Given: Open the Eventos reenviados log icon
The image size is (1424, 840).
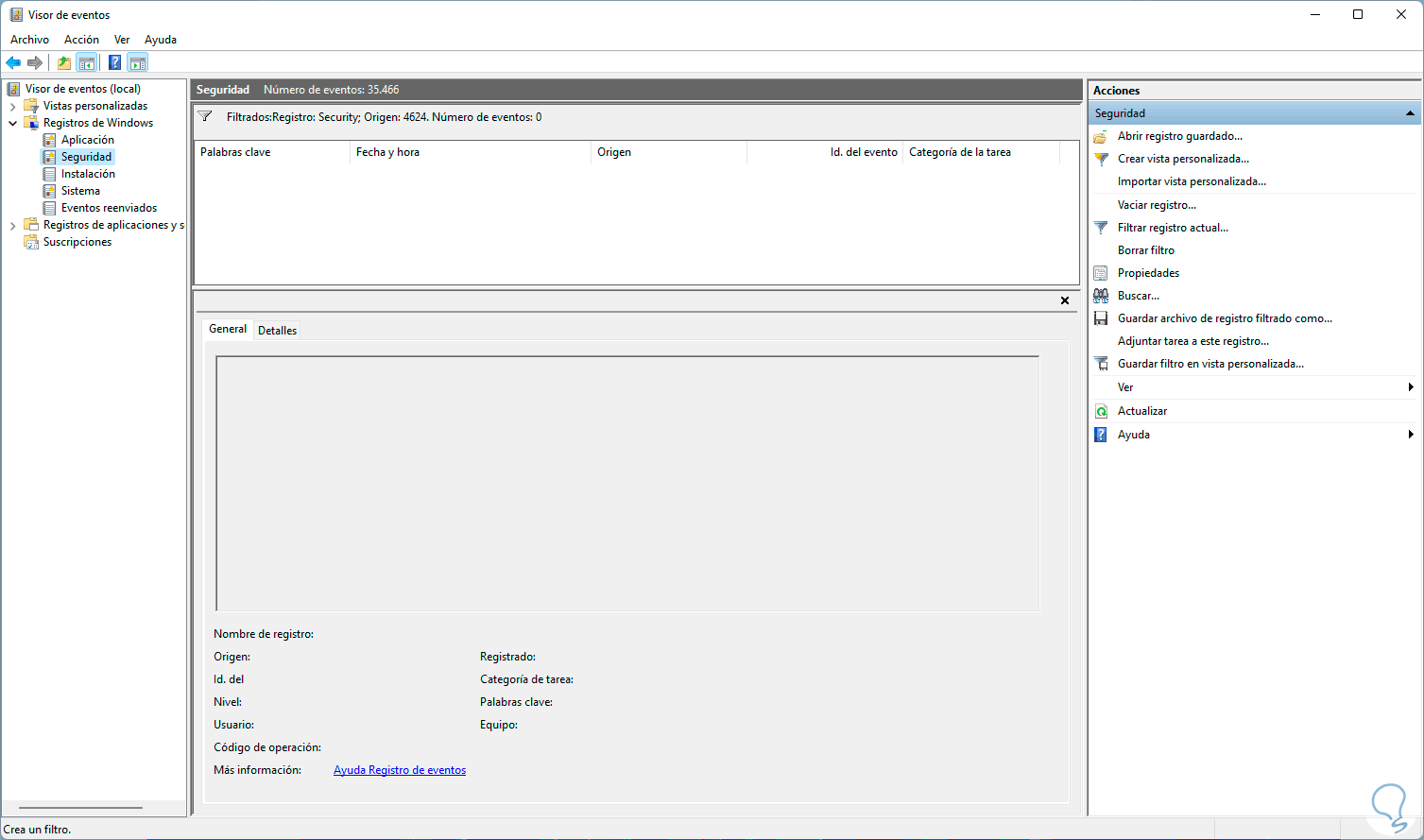Looking at the screenshot, I should tap(49, 208).
